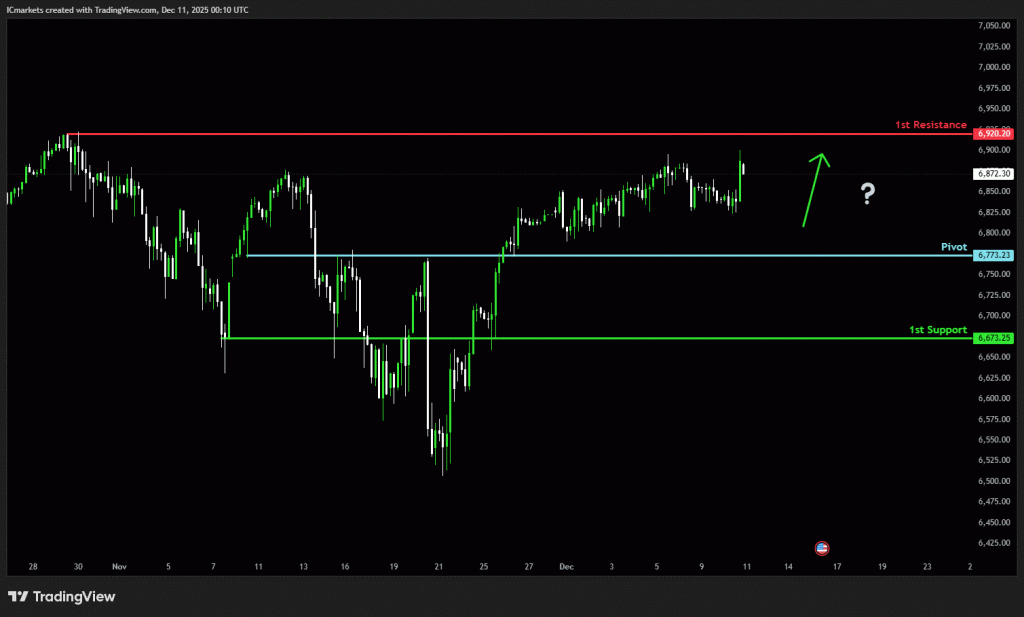Select the red resistance horizontal line
The width and height of the screenshot is (1024, 617).
(500, 134)
